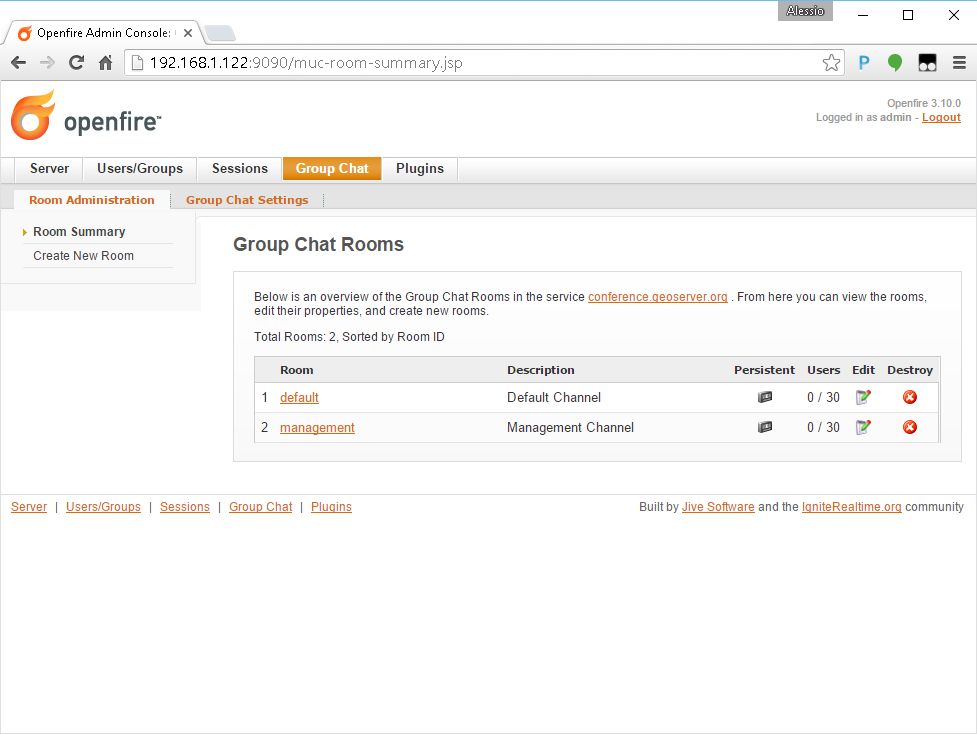Destroy the default room via red X
Screen dimensions: 977x734
[909, 397]
